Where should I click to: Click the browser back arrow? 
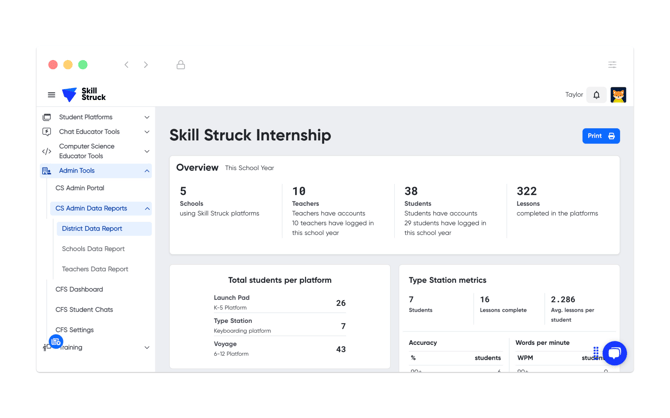(127, 65)
